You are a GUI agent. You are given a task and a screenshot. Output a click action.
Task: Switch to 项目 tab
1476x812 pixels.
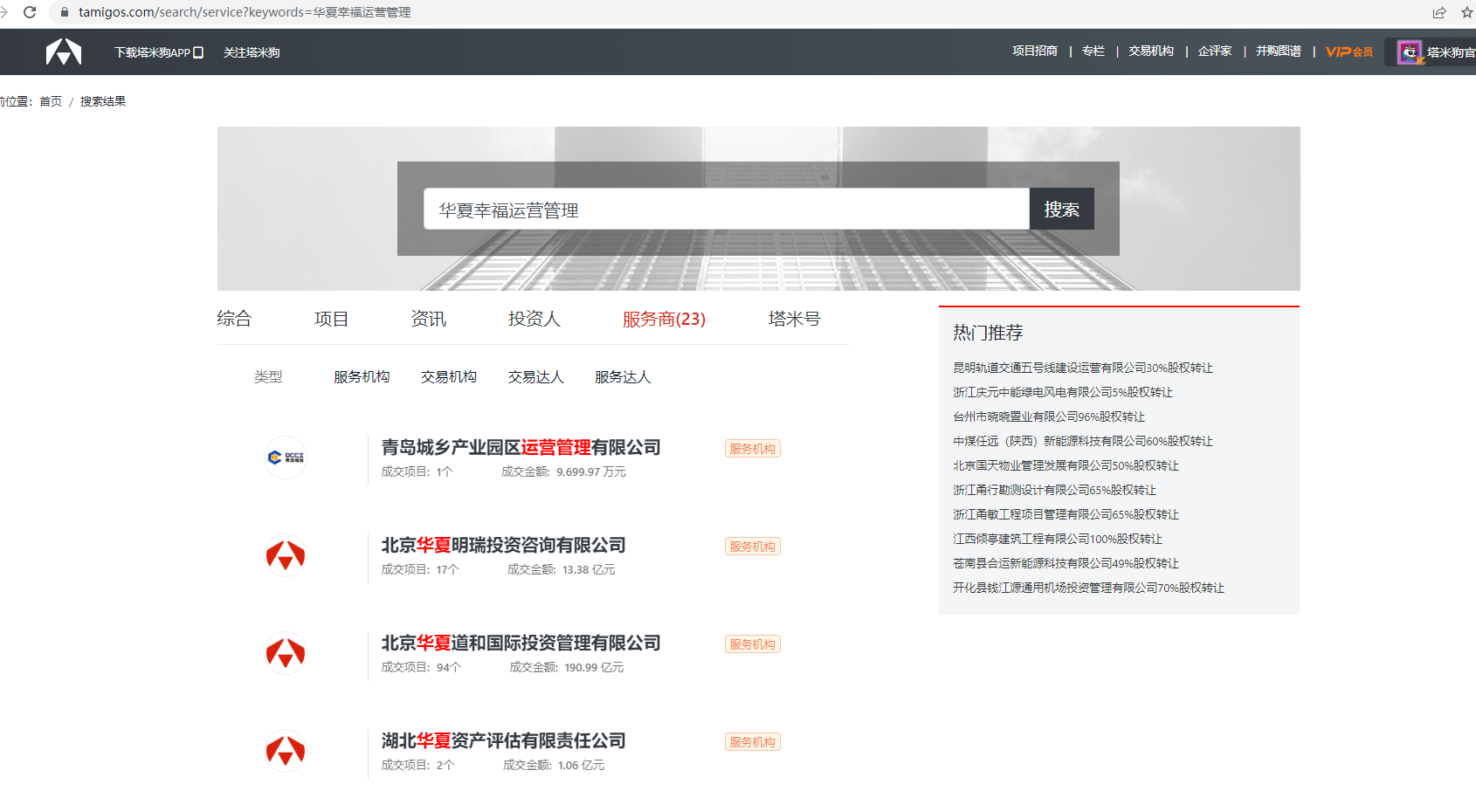pyautogui.click(x=331, y=319)
